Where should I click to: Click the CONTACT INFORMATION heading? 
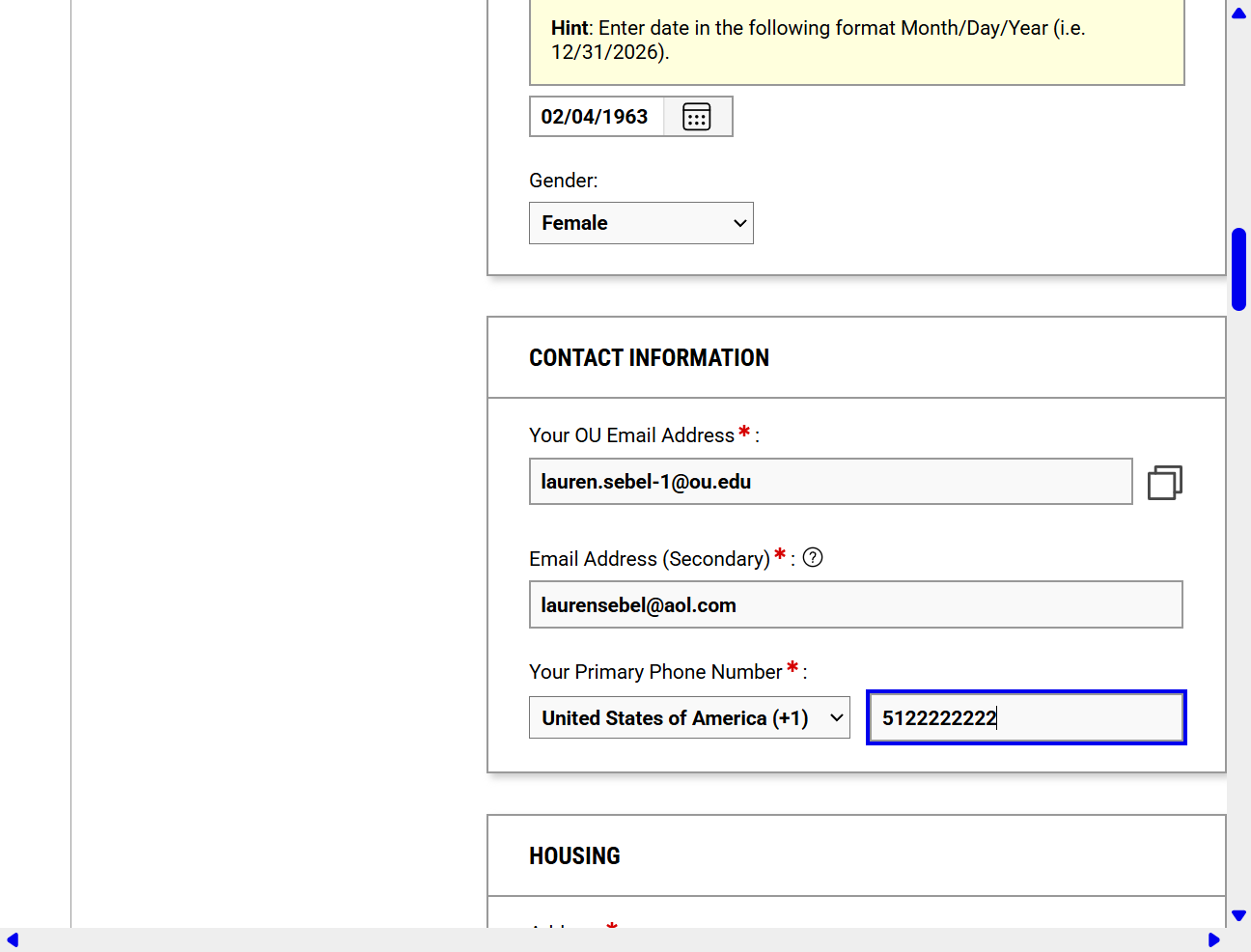click(x=649, y=358)
